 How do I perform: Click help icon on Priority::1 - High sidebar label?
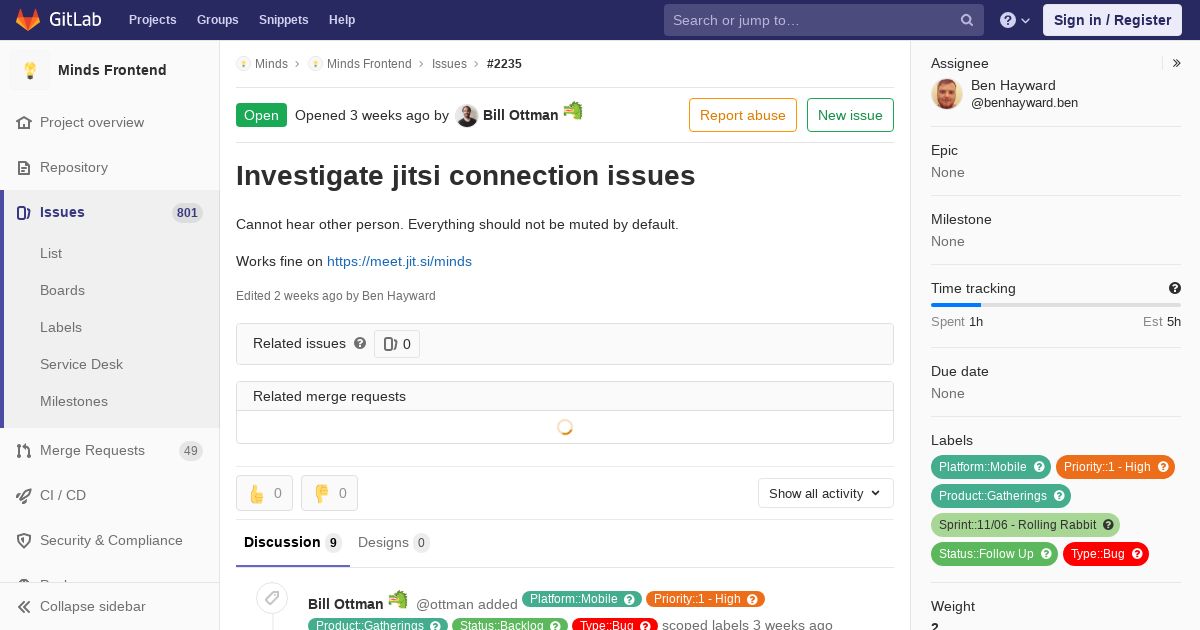[x=1163, y=467]
